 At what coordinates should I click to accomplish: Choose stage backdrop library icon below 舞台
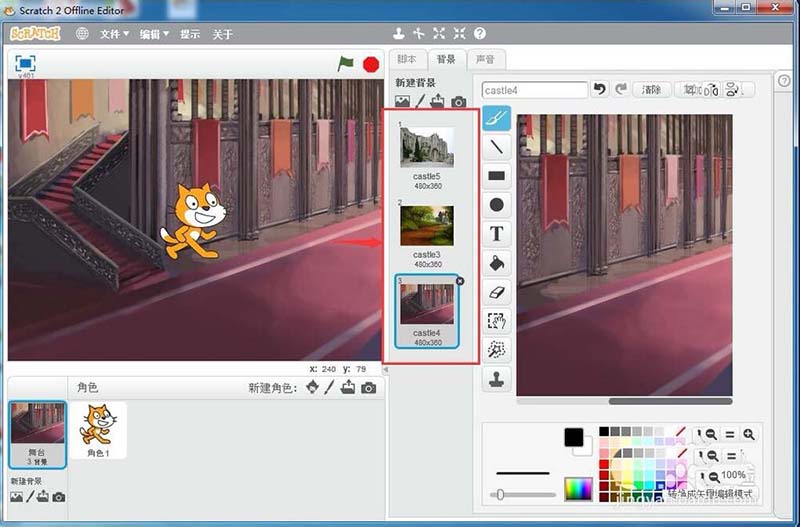16,497
